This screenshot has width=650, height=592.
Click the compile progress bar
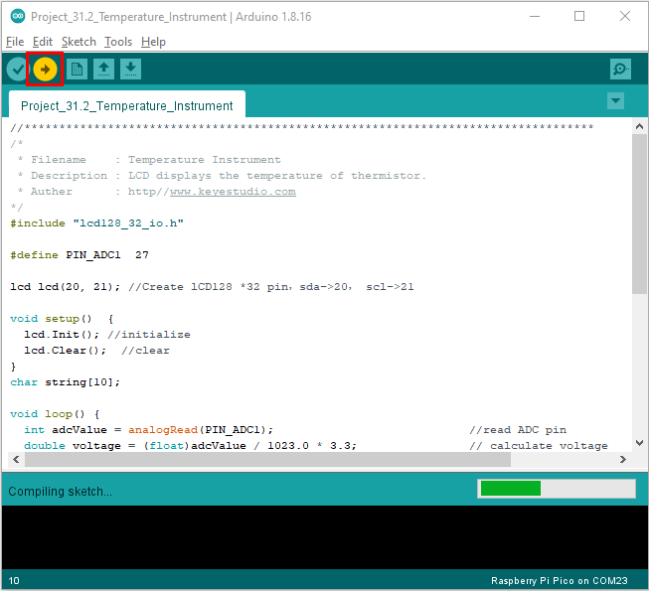pyautogui.click(x=557, y=489)
